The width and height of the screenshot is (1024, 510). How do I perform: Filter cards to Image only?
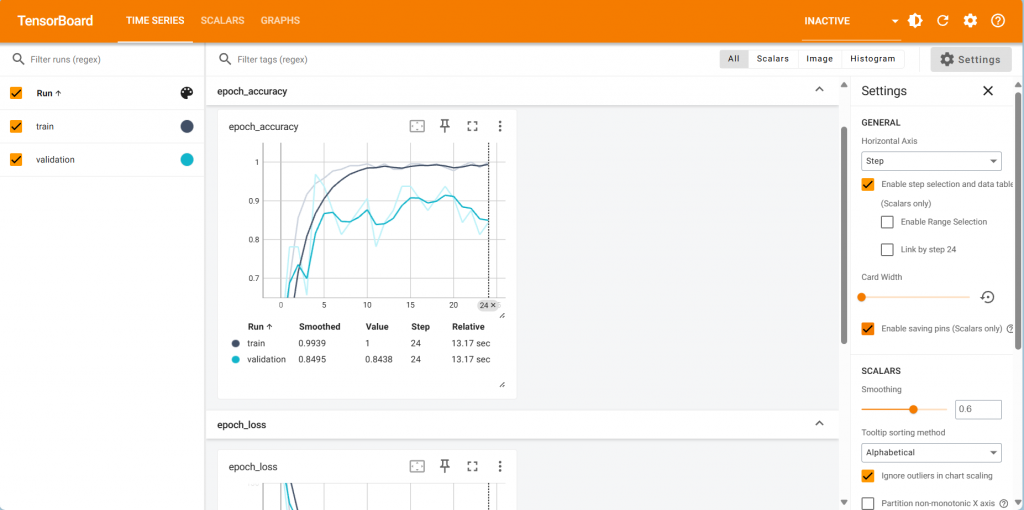click(820, 59)
